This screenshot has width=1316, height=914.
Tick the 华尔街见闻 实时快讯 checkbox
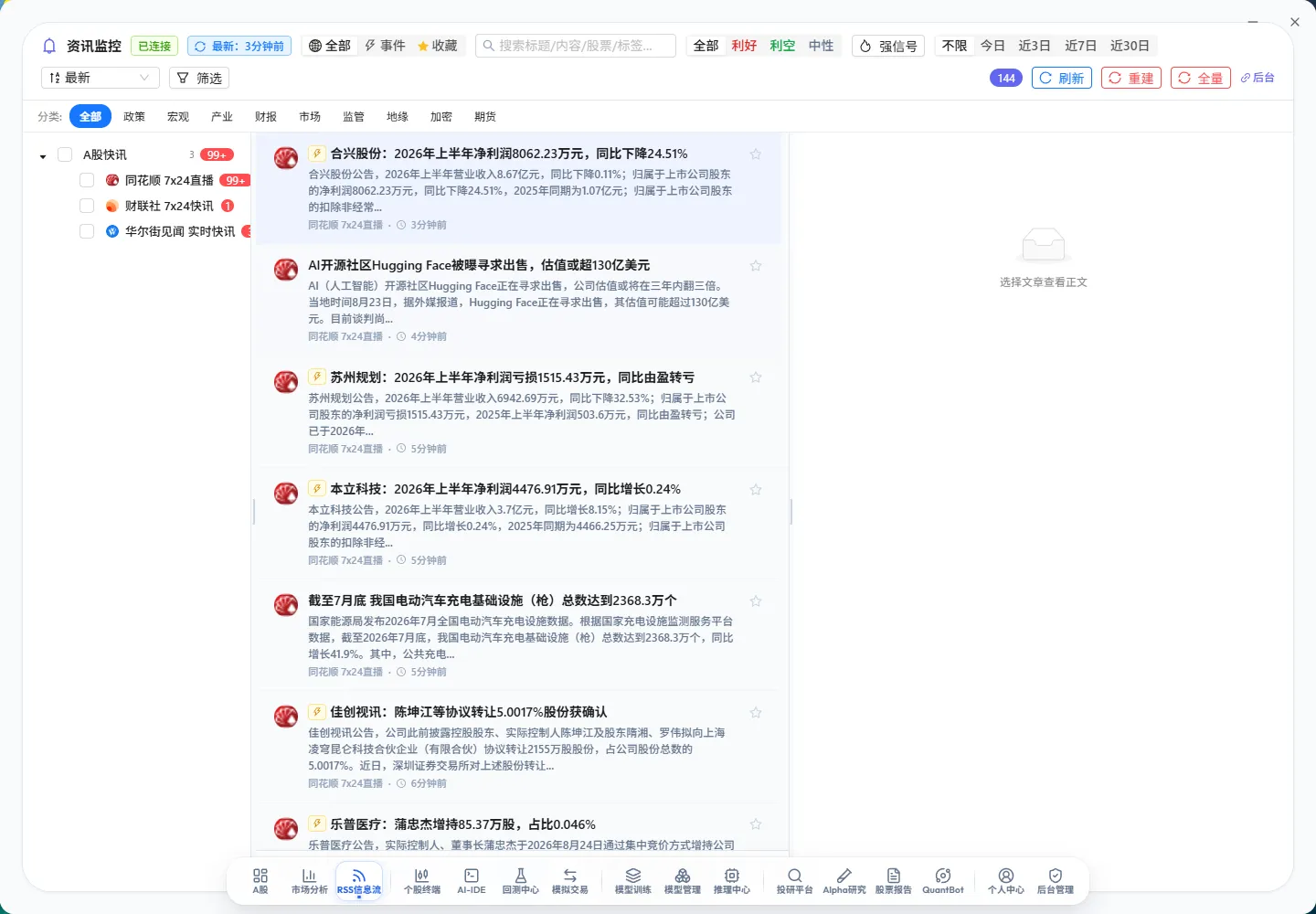[x=87, y=231]
